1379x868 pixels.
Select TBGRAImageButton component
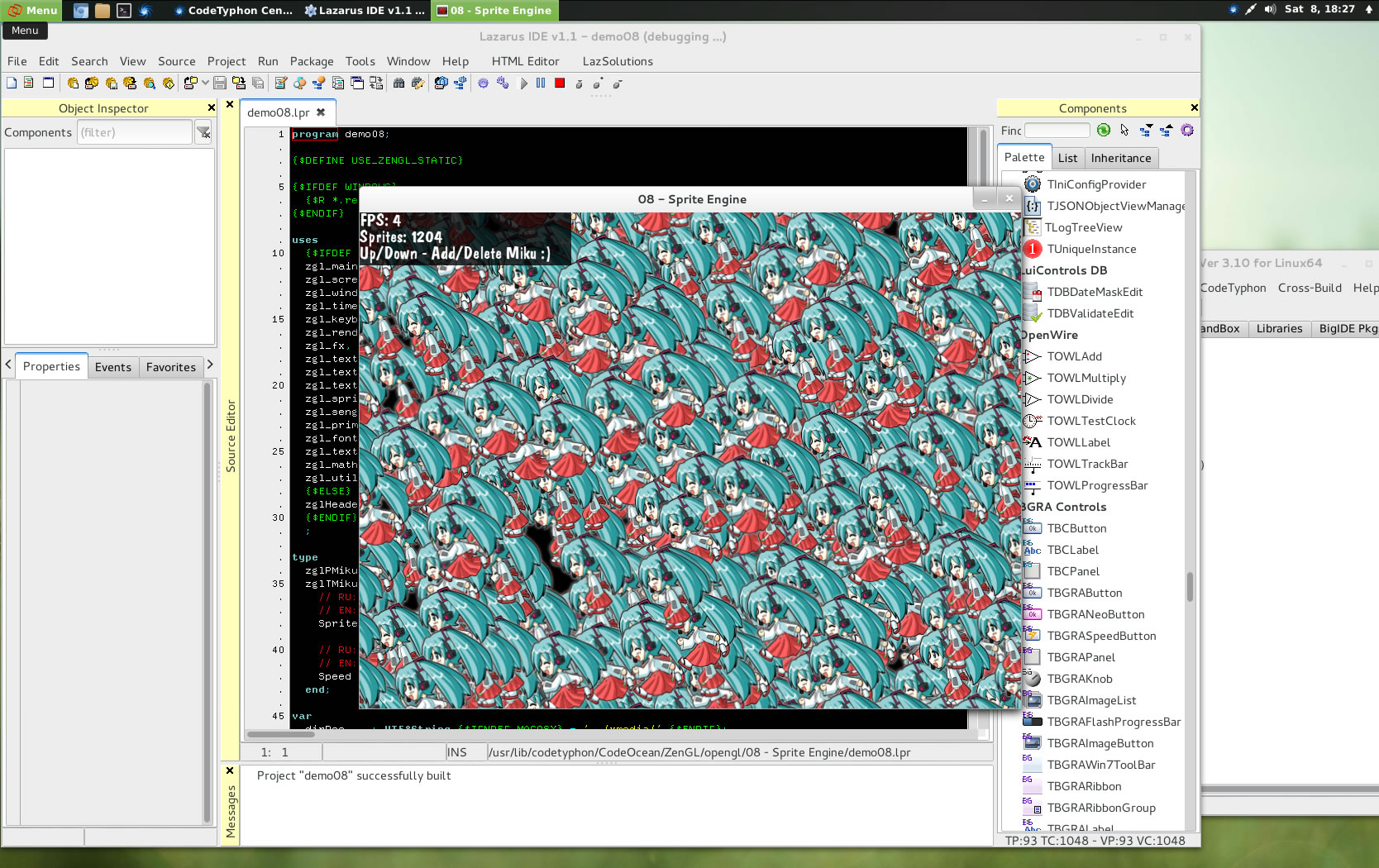pos(1100,743)
